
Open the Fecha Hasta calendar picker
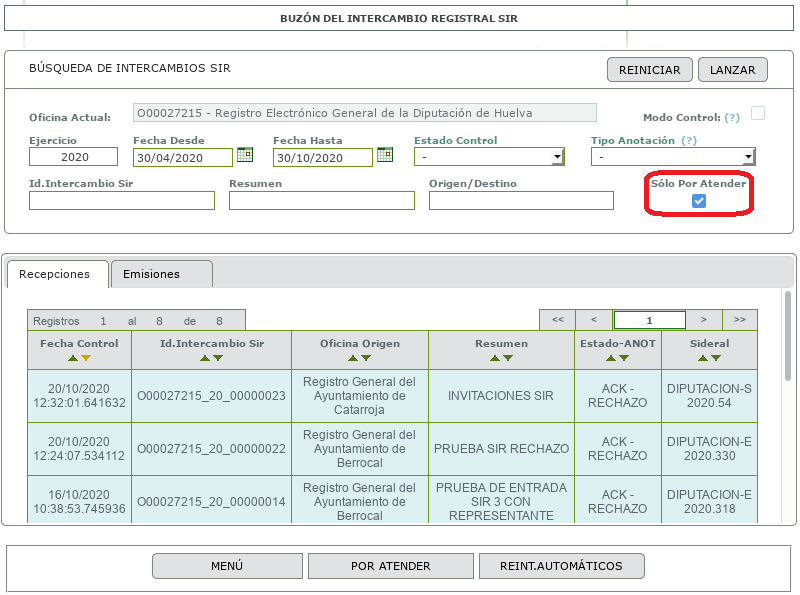click(x=385, y=154)
